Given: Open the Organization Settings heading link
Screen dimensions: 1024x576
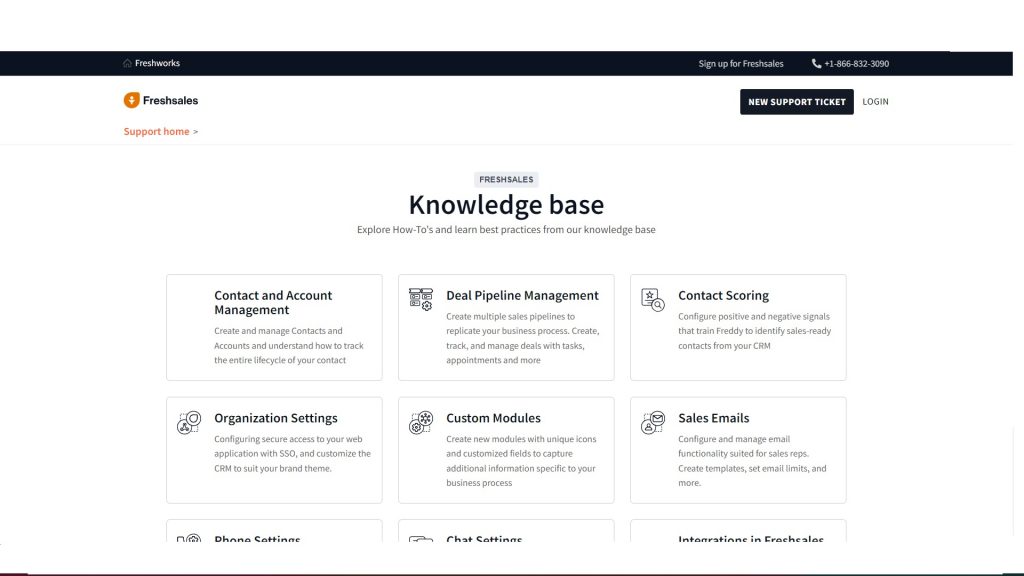Looking at the screenshot, I should click(x=276, y=418).
